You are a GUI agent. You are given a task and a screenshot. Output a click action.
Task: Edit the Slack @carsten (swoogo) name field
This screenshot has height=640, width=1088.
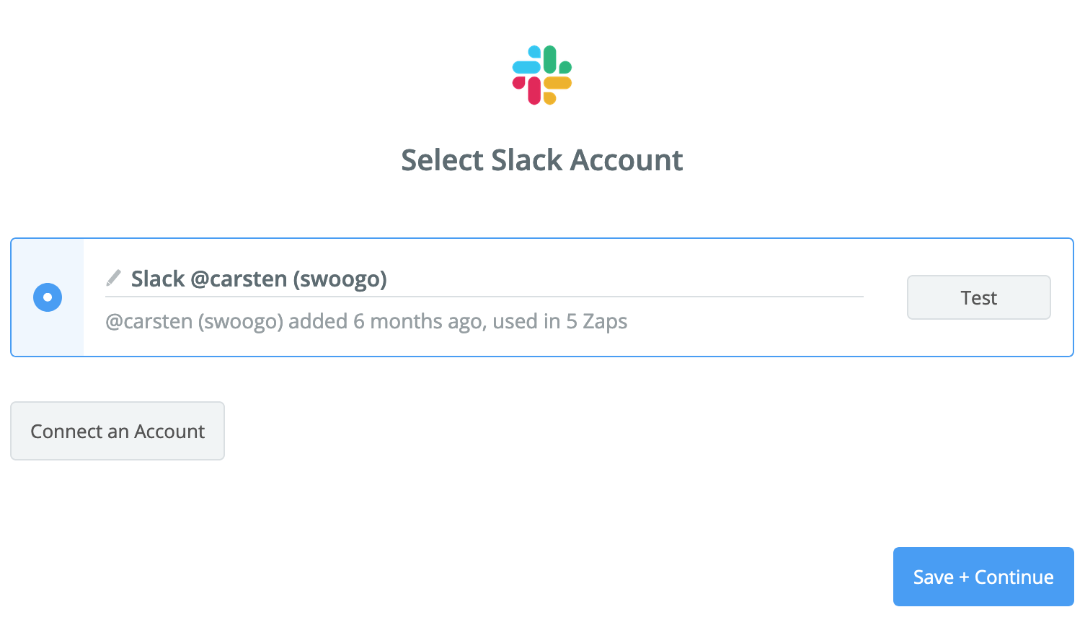pyautogui.click(x=484, y=279)
